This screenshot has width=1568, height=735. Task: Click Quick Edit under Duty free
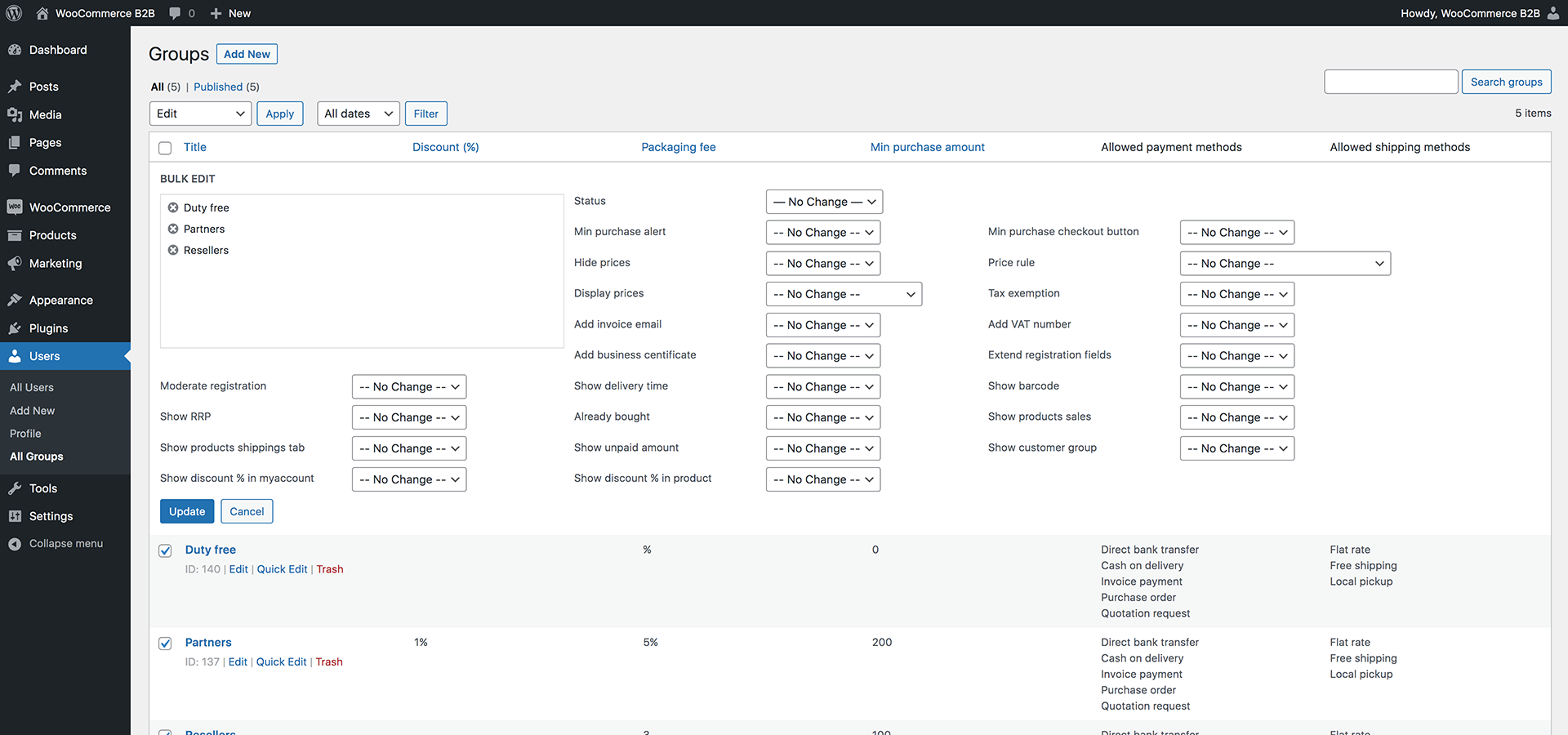282,569
